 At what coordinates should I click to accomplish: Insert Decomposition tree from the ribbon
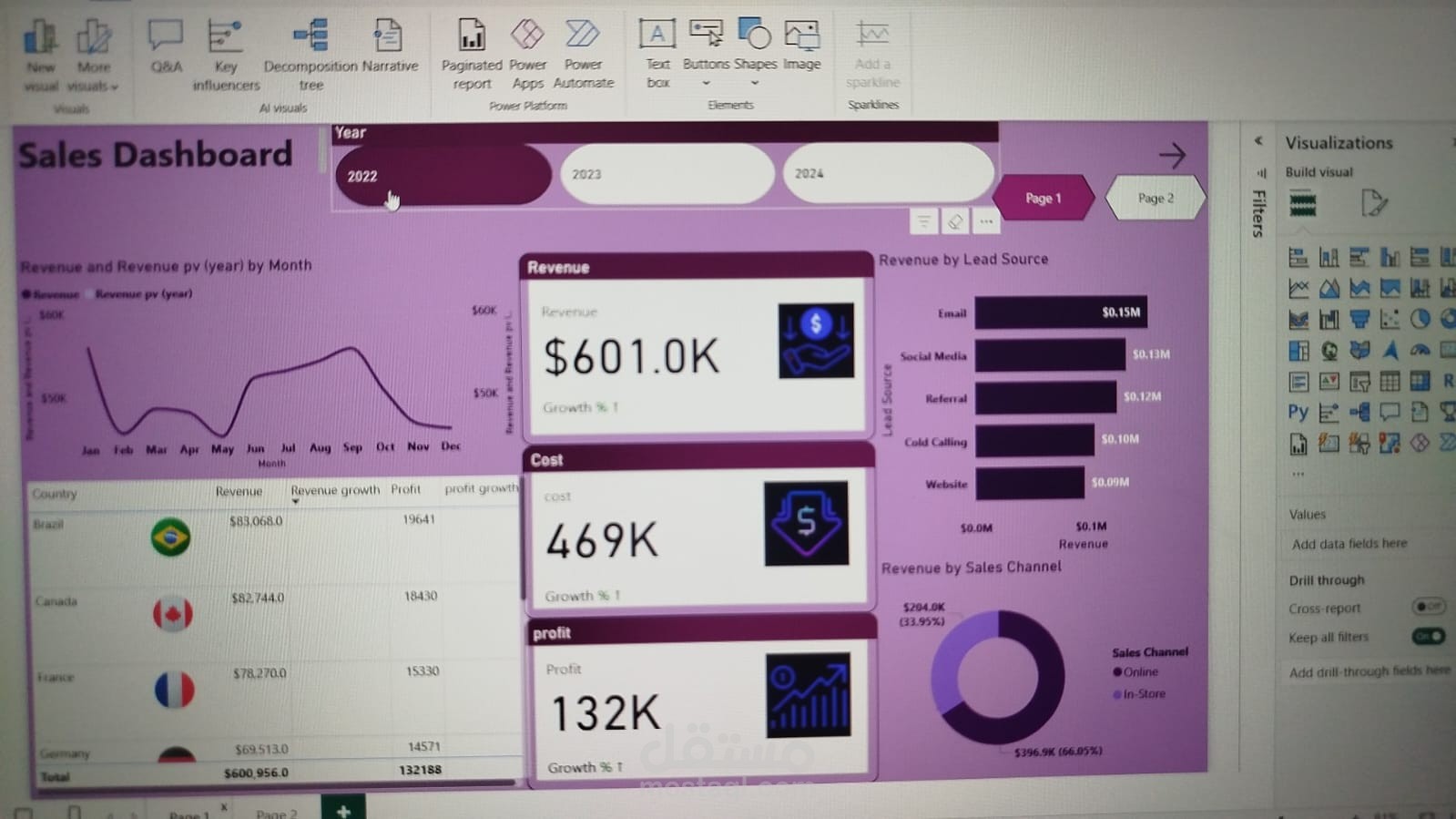(x=311, y=55)
